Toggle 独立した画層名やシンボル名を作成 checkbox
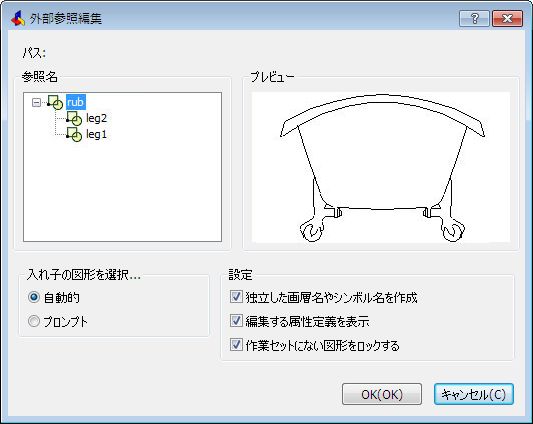Screen dimensions: 533x424 [x=236, y=297]
